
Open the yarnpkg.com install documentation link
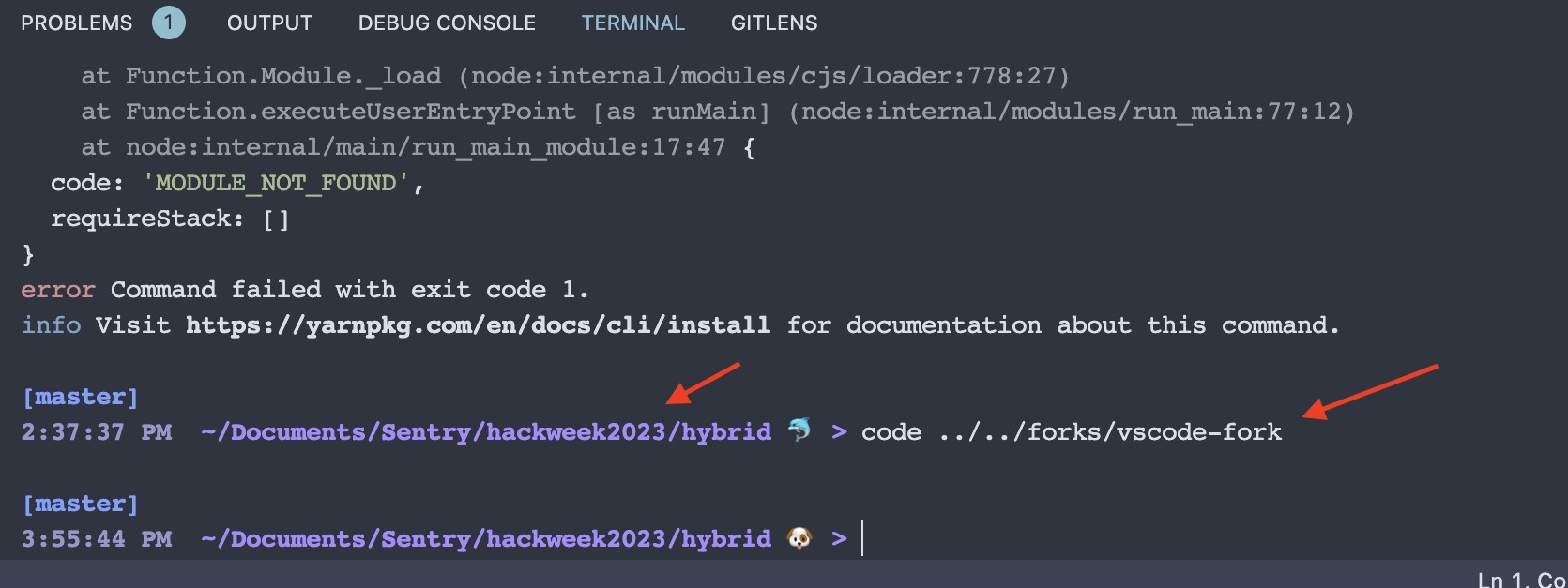point(477,324)
